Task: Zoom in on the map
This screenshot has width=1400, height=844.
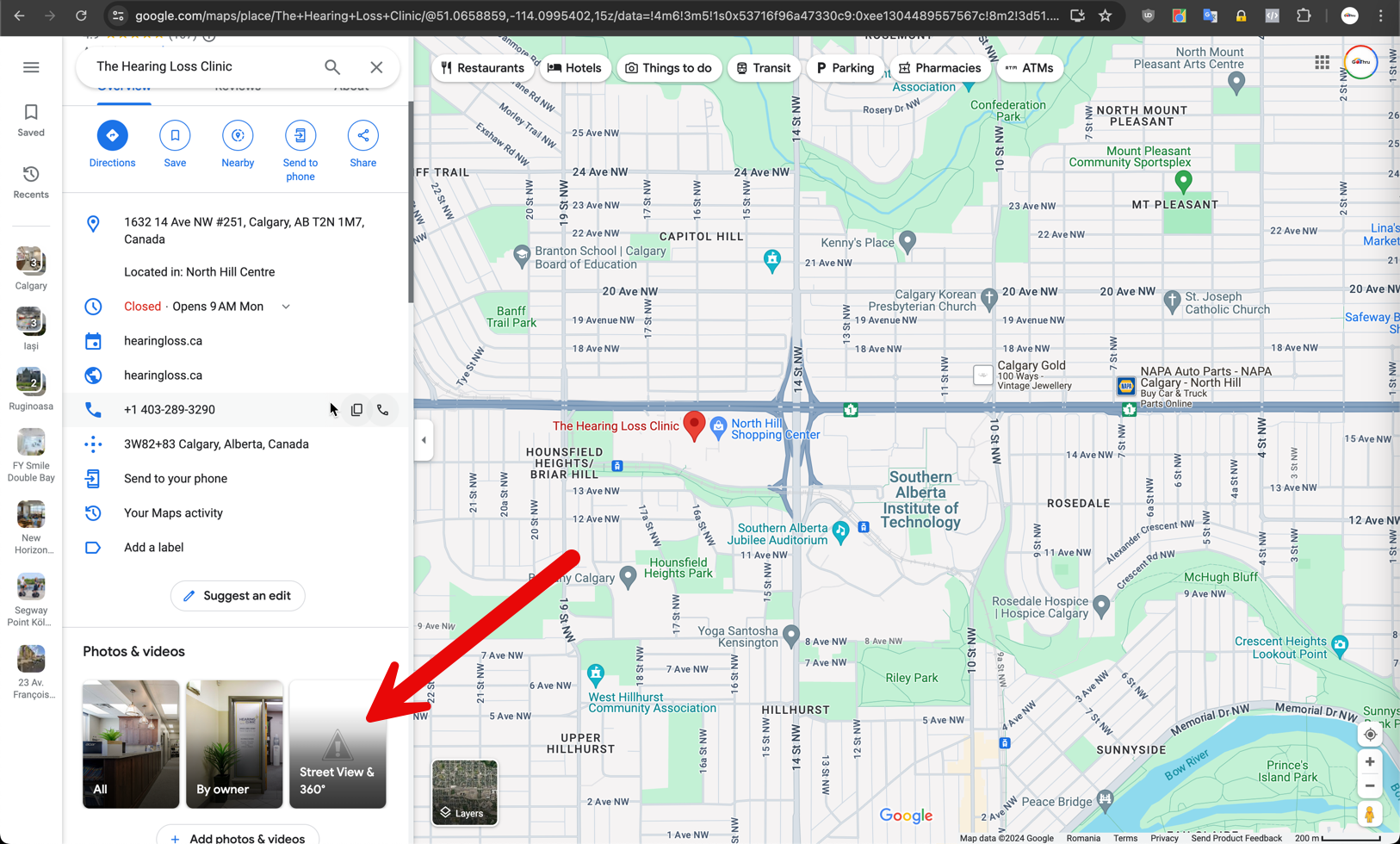Action: pos(1370,762)
